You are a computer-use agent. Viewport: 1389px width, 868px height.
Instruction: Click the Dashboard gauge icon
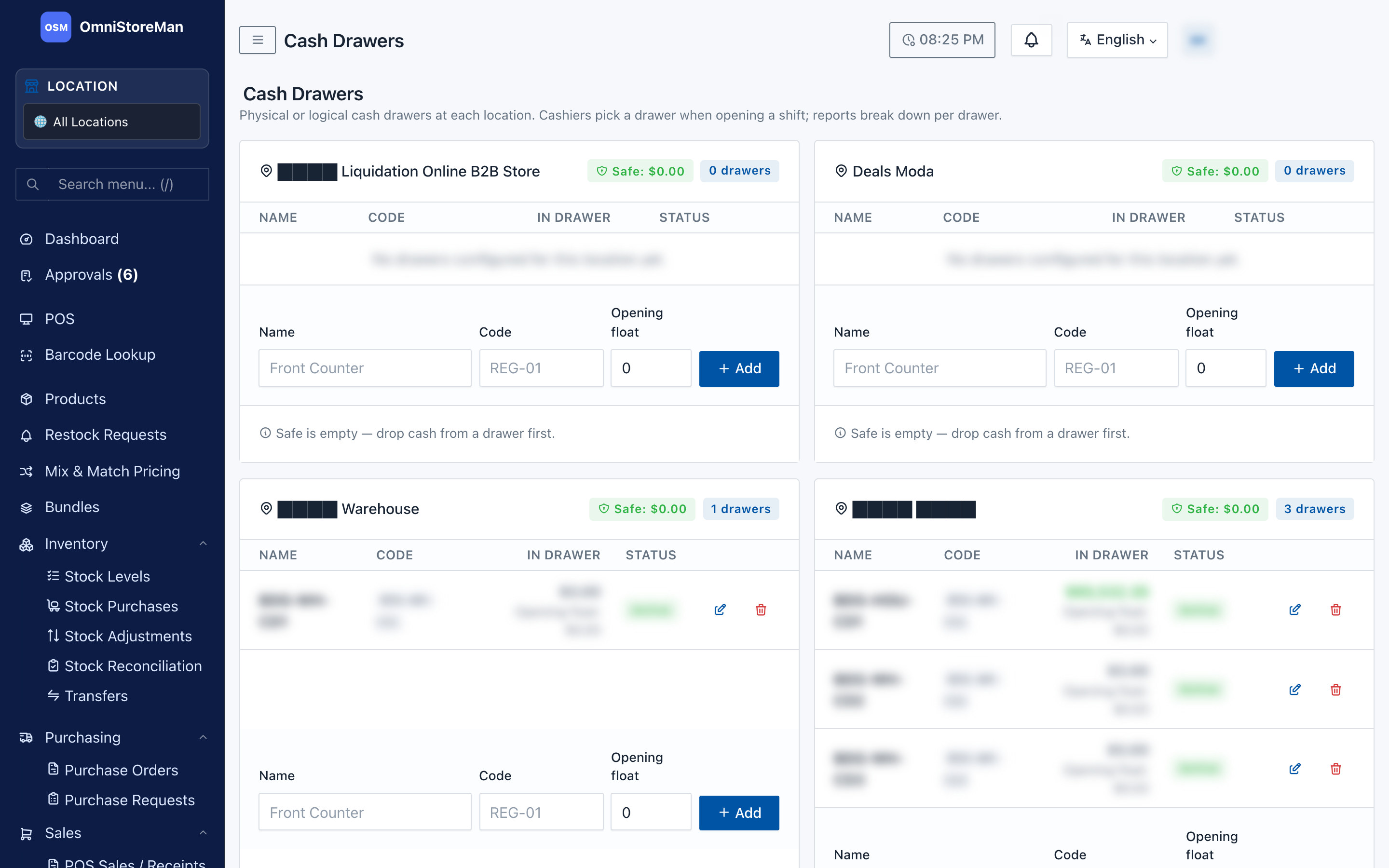tap(27, 239)
